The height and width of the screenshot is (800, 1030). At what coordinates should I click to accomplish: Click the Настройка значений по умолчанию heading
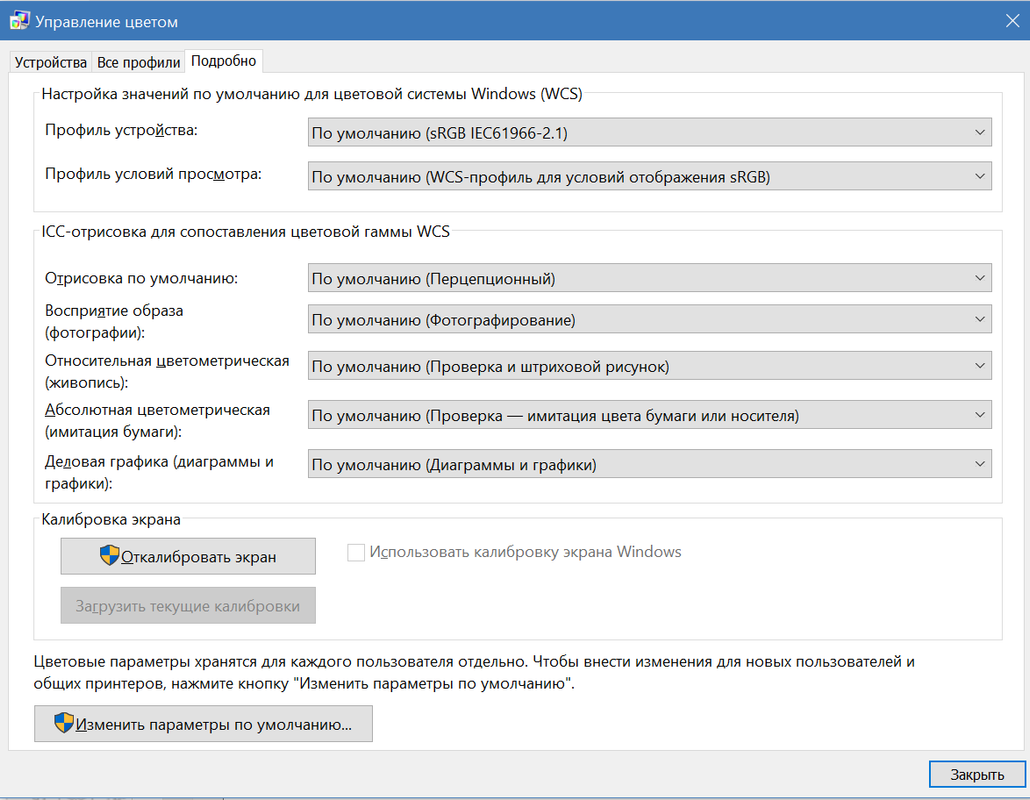point(312,94)
